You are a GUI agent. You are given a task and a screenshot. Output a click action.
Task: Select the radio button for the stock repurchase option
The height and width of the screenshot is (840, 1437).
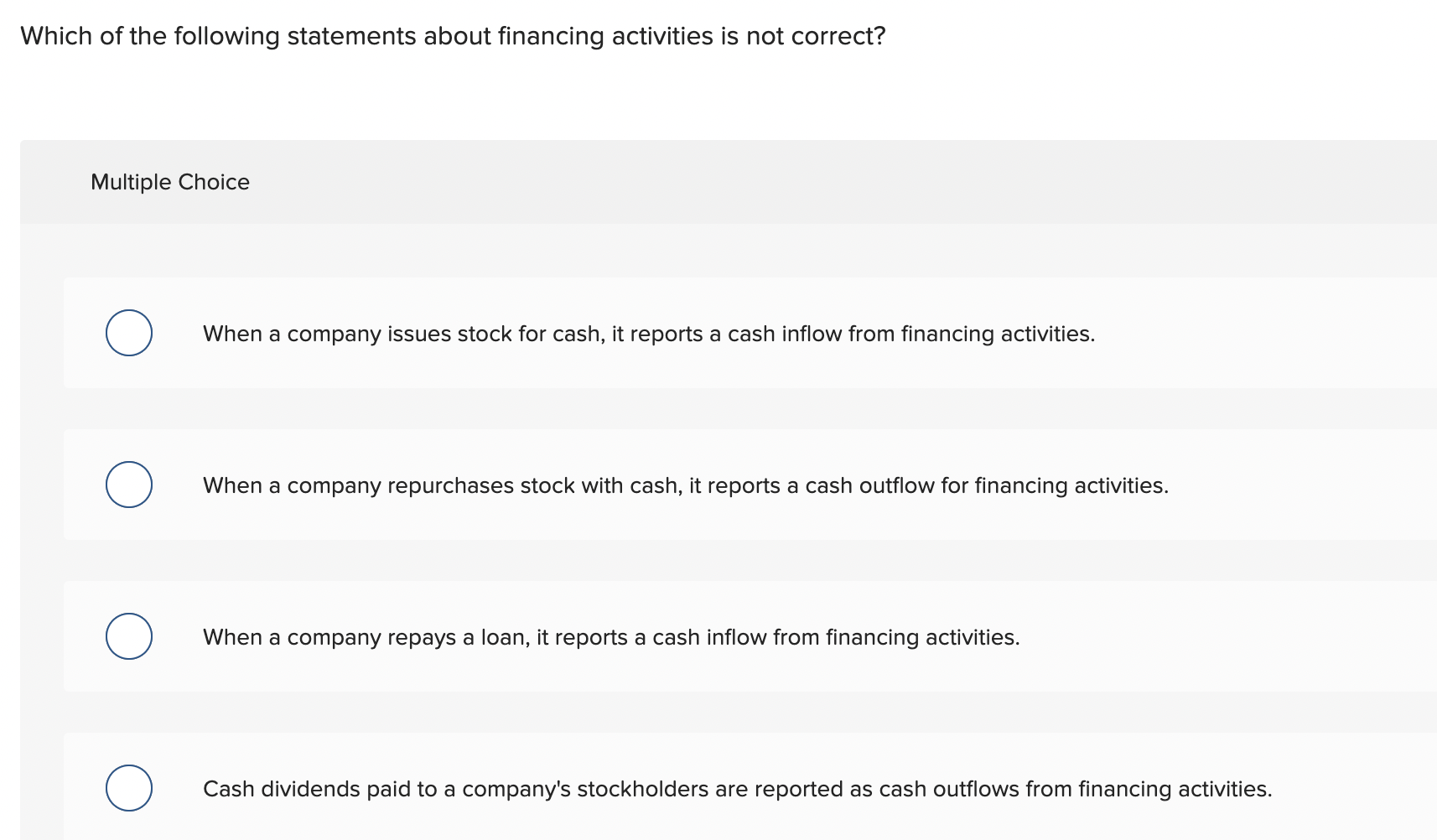pos(128,484)
